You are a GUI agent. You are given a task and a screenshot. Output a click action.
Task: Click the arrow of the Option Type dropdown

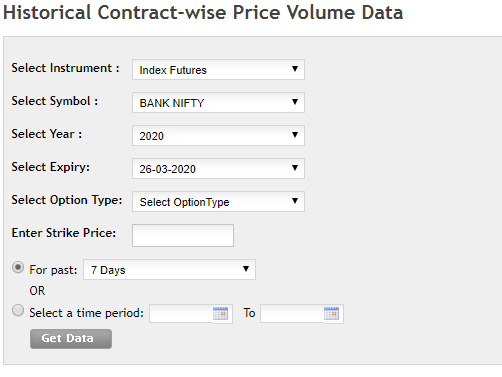click(295, 201)
